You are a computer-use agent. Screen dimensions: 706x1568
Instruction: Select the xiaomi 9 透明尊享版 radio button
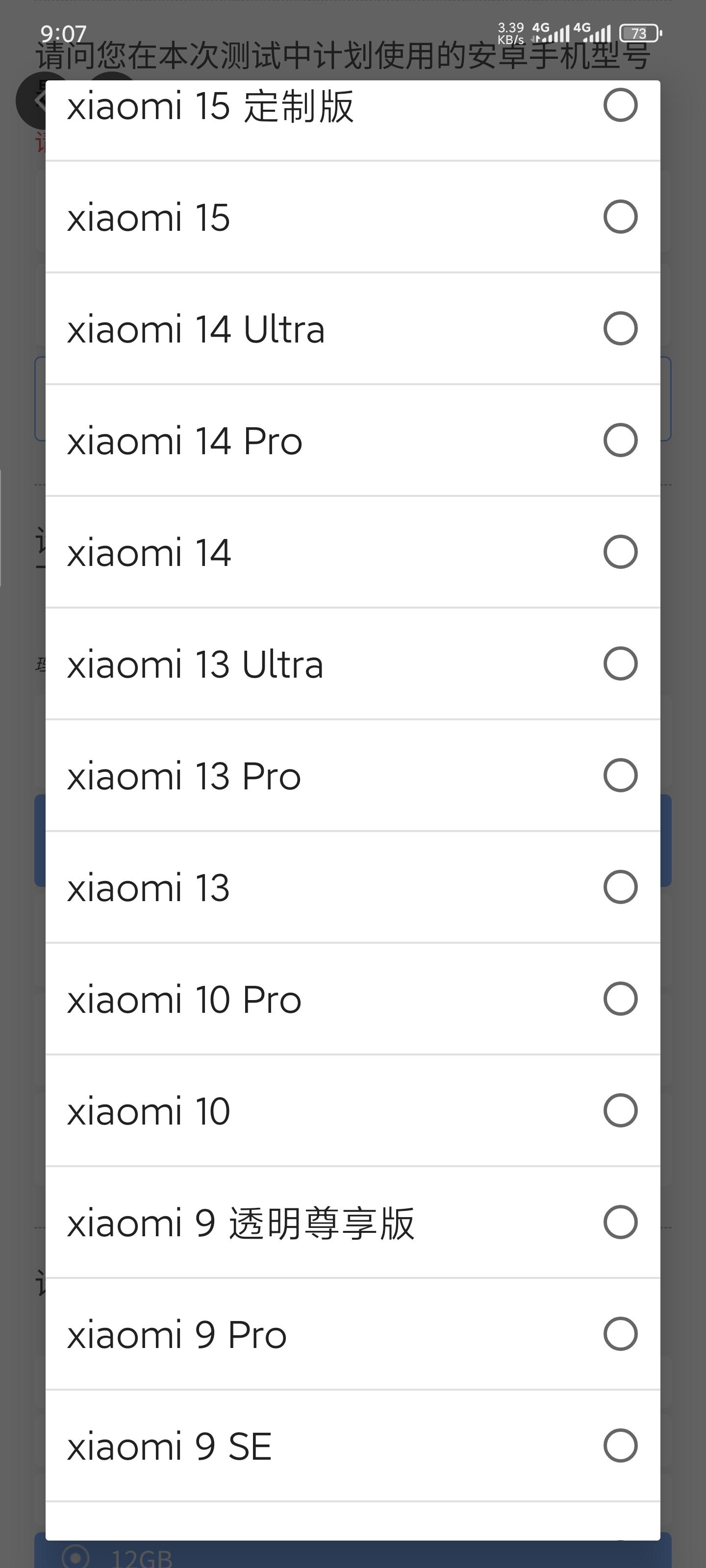coord(620,1222)
